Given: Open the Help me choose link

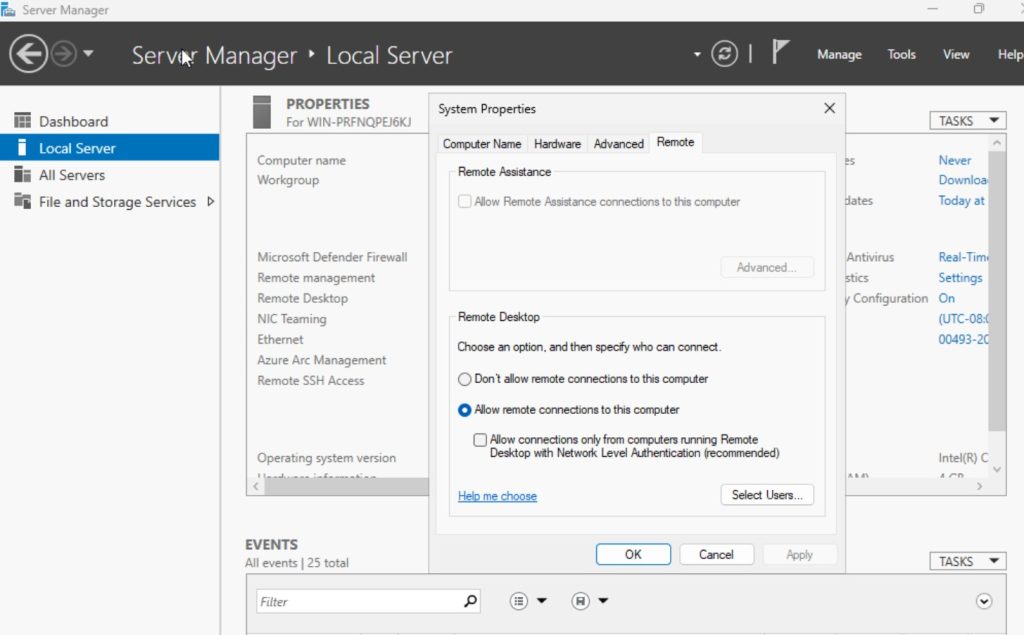Looking at the screenshot, I should coord(497,496).
